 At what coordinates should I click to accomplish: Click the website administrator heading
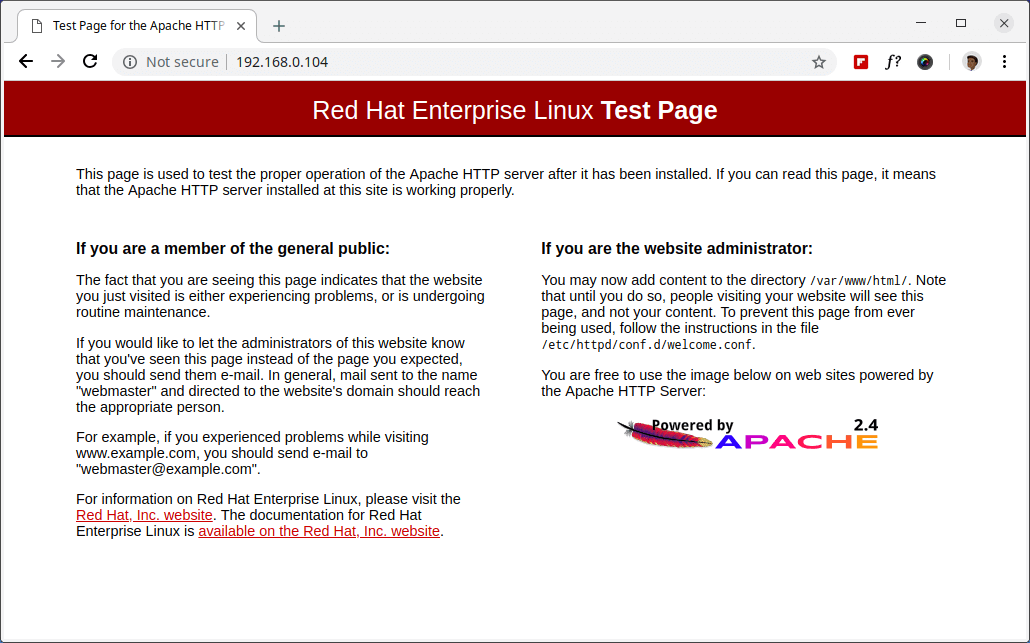pyautogui.click(x=677, y=248)
